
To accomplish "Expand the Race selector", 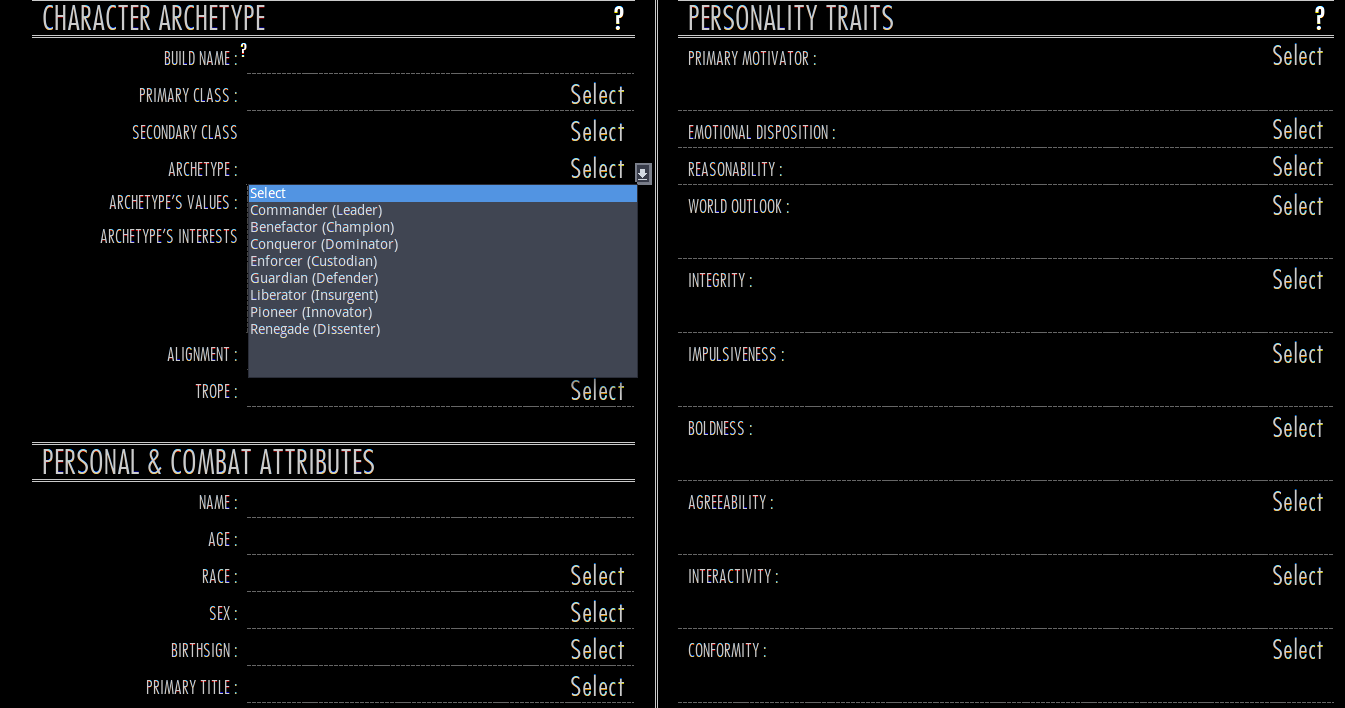I will (x=597, y=576).
